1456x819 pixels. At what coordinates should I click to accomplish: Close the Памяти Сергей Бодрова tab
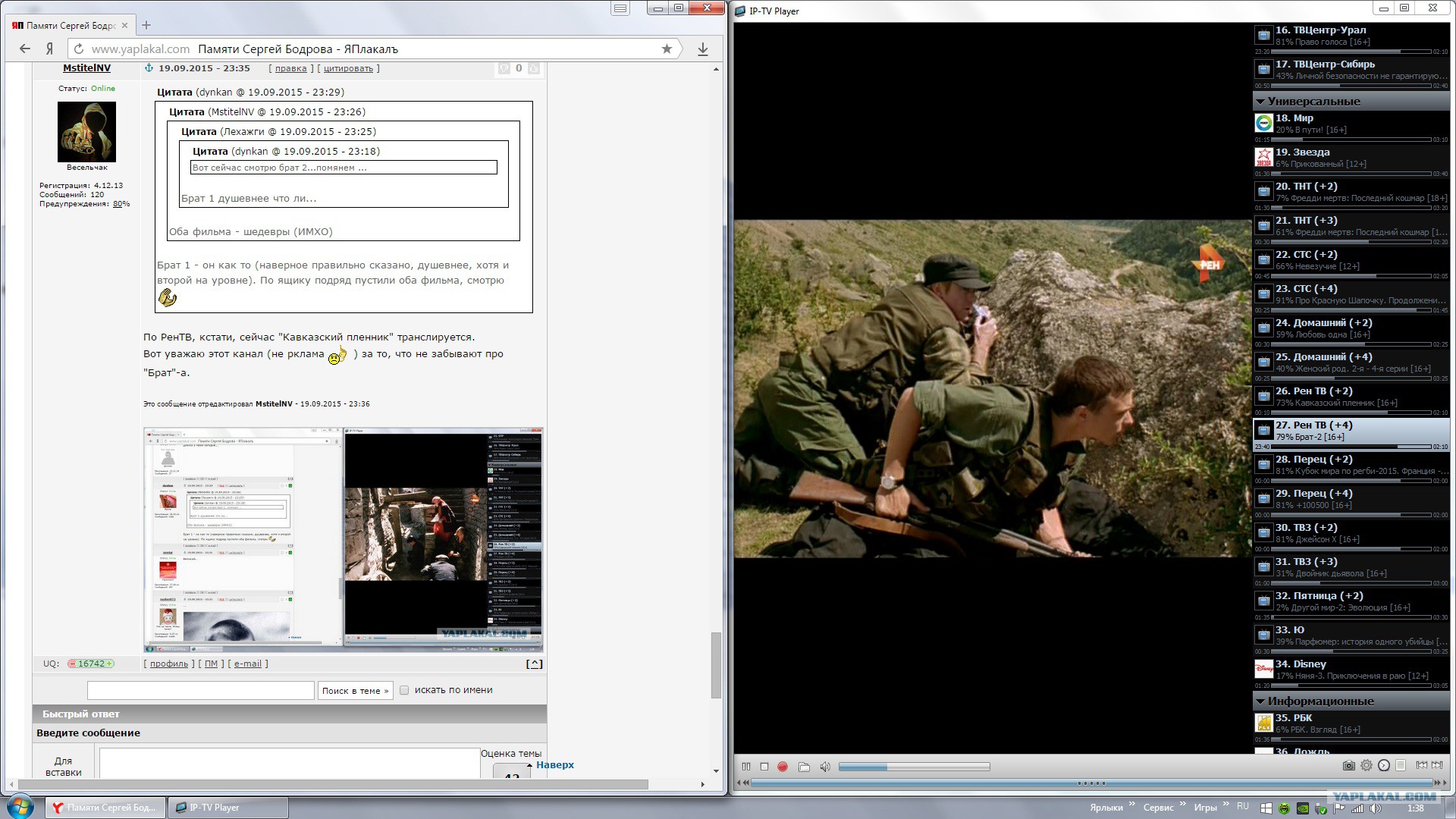(x=125, y=25)
